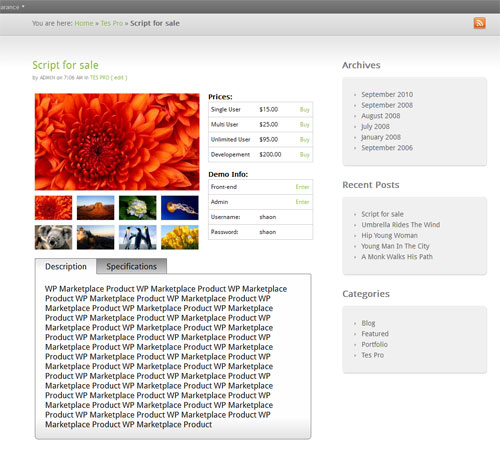500x451 pixels.
Task: Buy the Unlimited User license
Action: (x=304, y=140)
